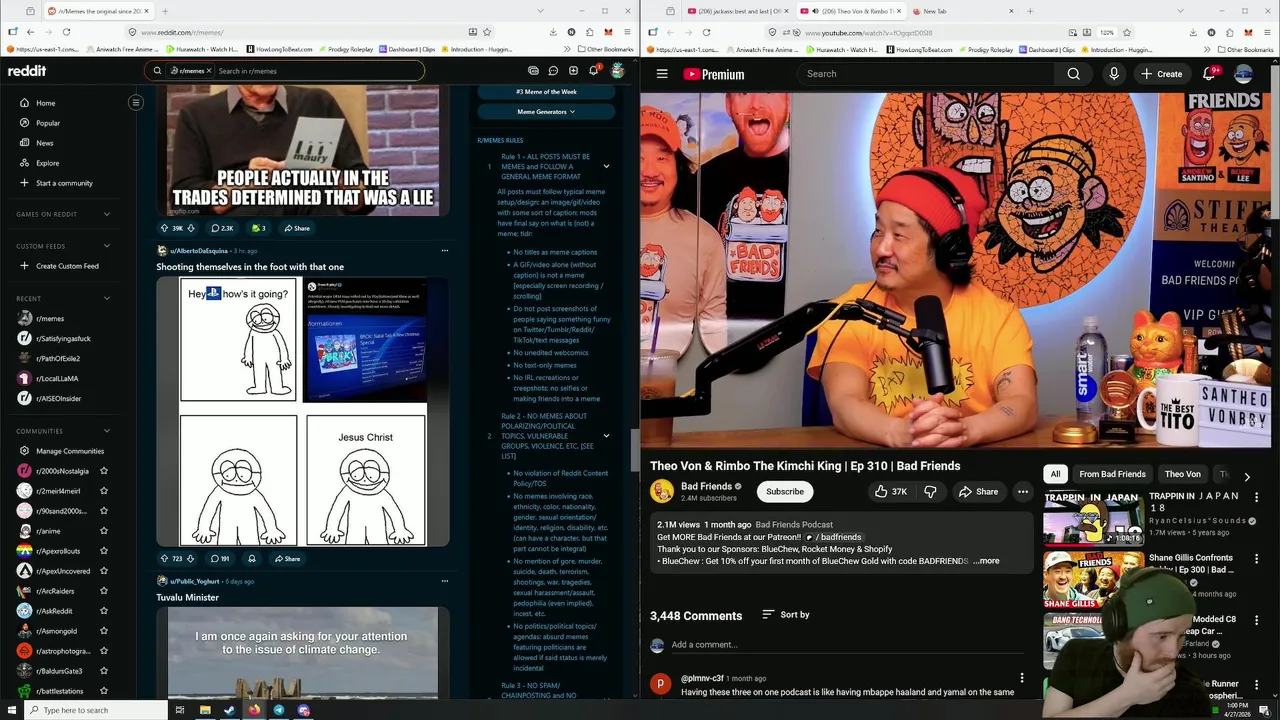
Task: Open YouTube account avatar menu
Action: click(x=1244, y=74)
